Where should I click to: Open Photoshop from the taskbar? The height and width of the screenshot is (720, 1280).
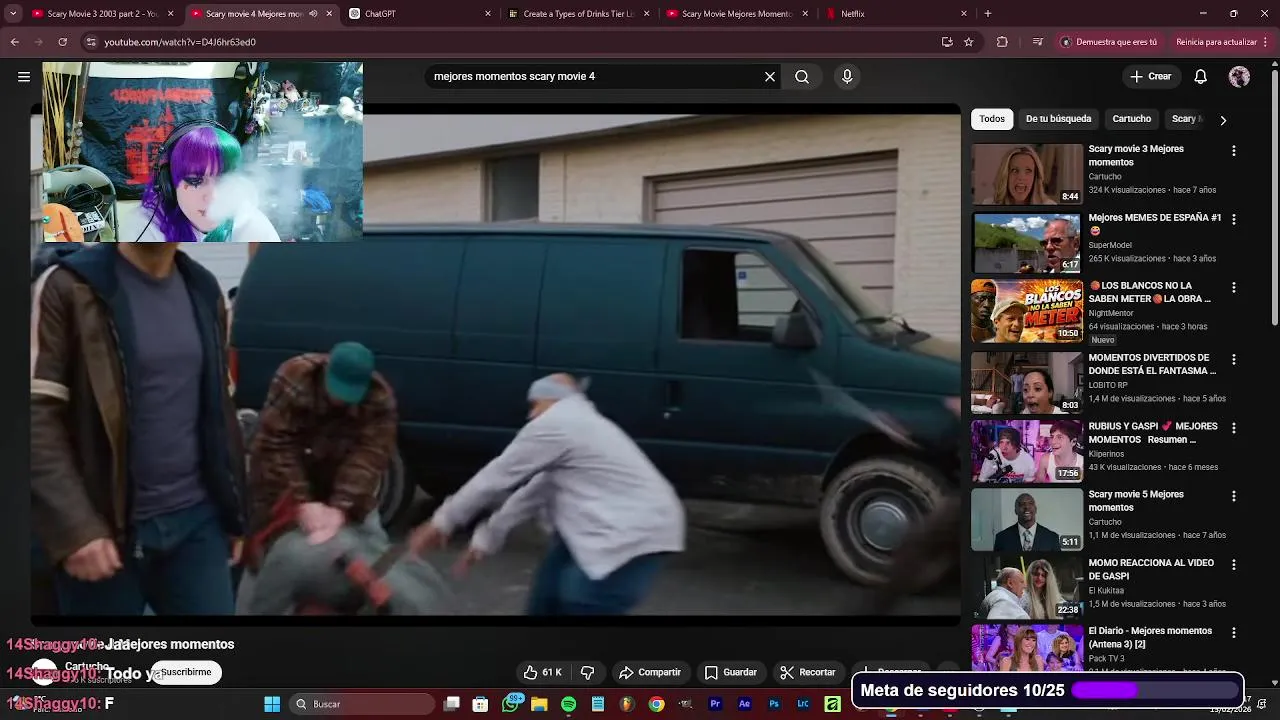click(x=774, y=704)
